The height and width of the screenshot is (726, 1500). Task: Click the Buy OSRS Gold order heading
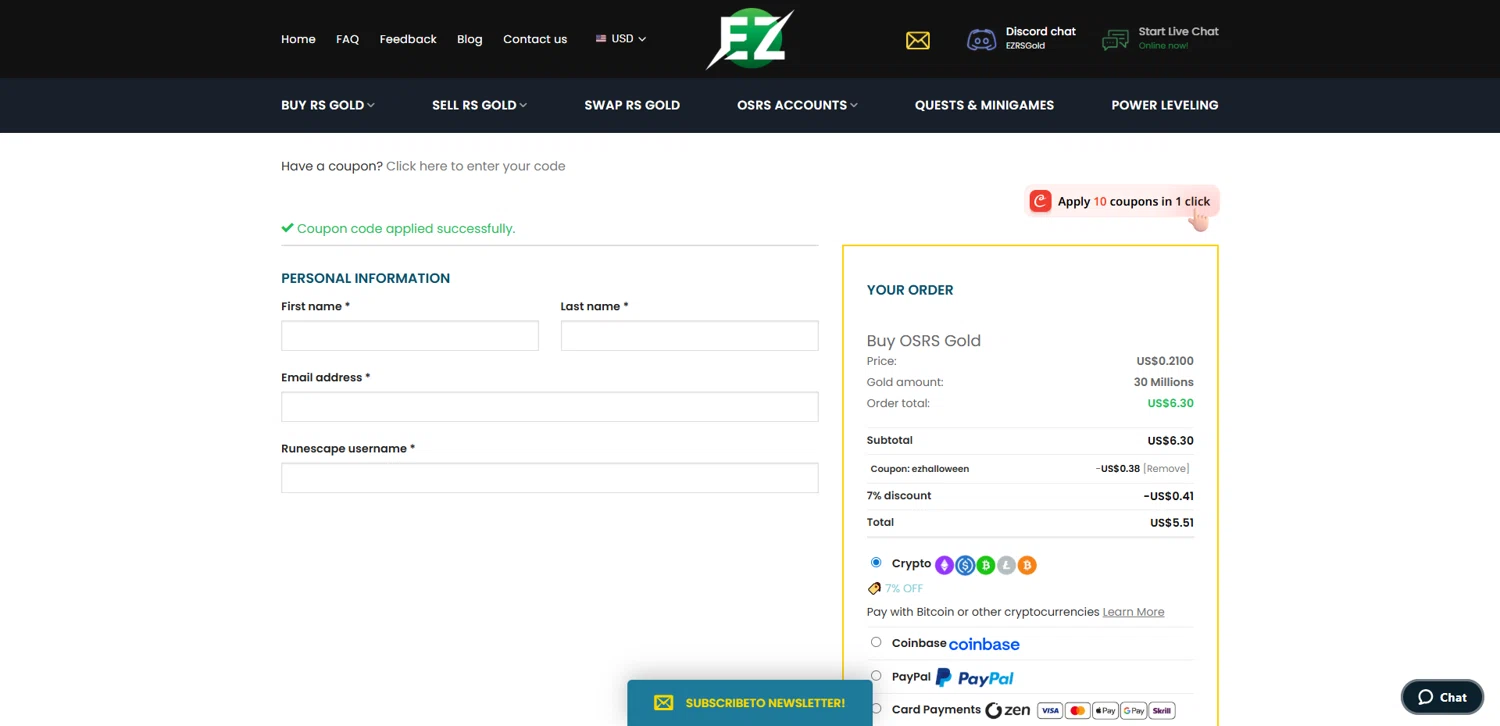[924, 340]
